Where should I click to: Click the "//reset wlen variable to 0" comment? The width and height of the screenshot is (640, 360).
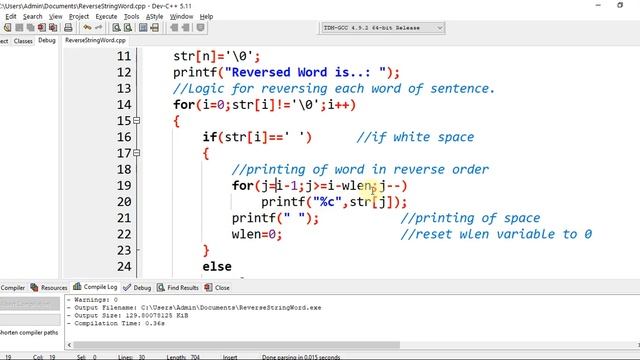click(x=496, y=234)
